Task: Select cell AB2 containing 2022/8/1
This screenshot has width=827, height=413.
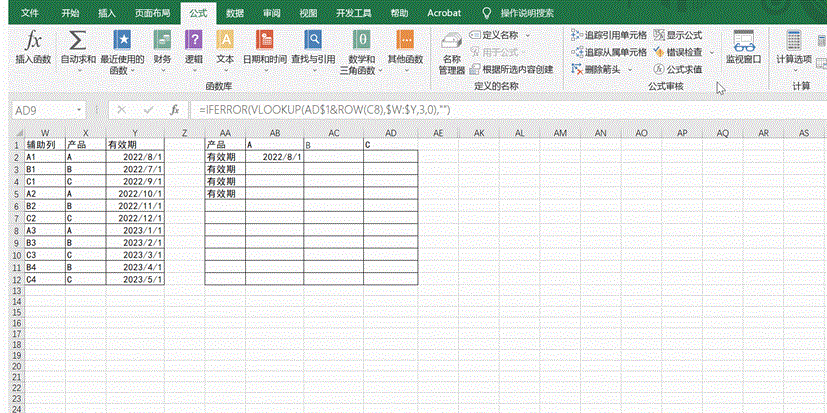Action: 276,157
